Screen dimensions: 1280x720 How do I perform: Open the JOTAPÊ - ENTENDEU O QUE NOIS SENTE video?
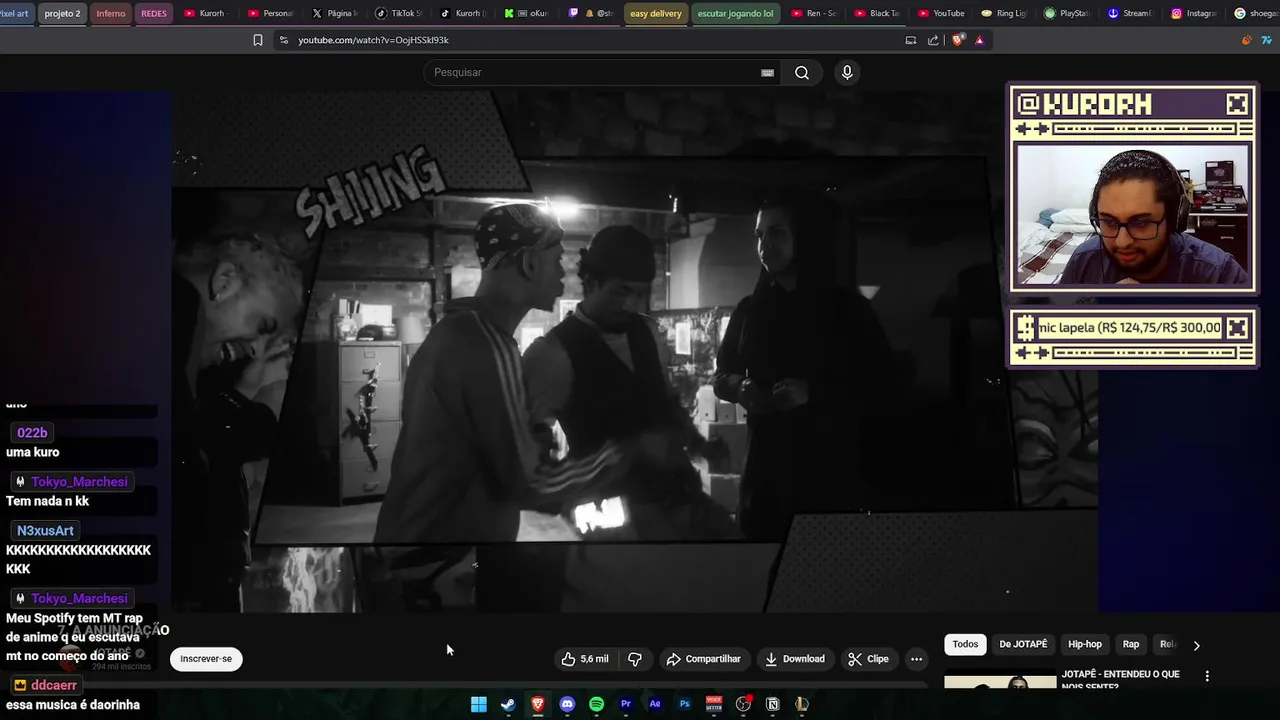point(1120,680)
